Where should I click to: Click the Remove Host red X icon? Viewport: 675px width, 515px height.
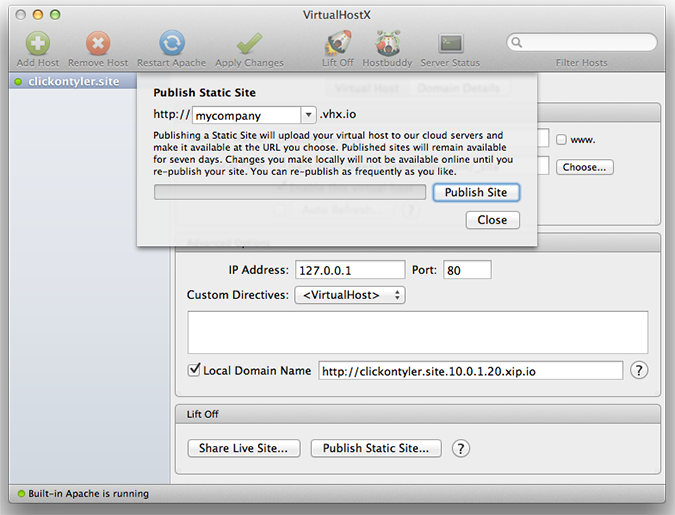[x=98, y=43]
